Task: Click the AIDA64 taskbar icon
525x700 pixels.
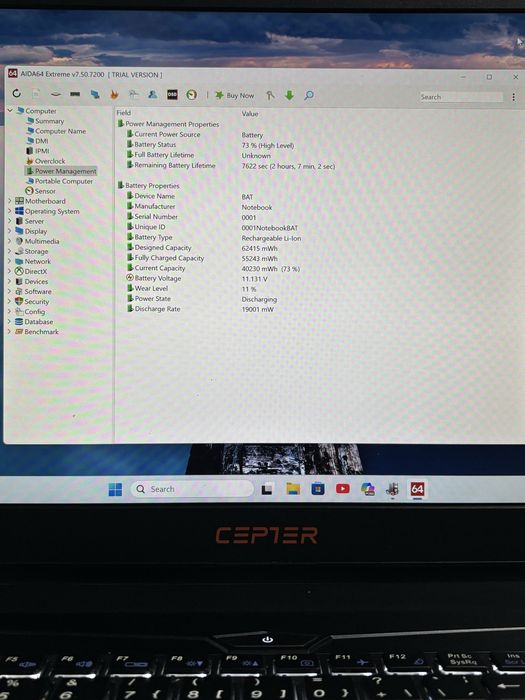Action: point(417,489)
